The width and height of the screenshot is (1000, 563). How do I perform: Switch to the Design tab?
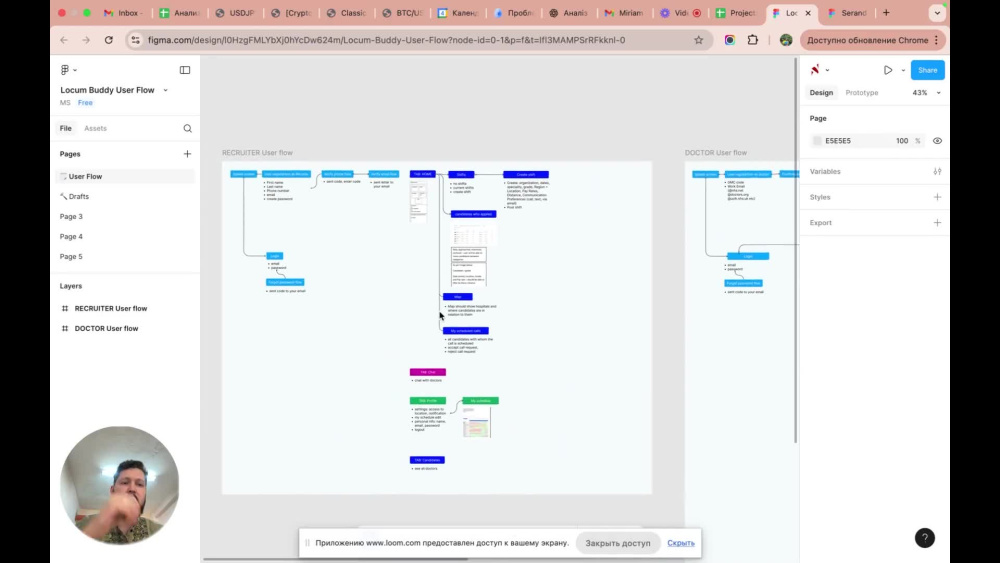(x=821, y=92)
